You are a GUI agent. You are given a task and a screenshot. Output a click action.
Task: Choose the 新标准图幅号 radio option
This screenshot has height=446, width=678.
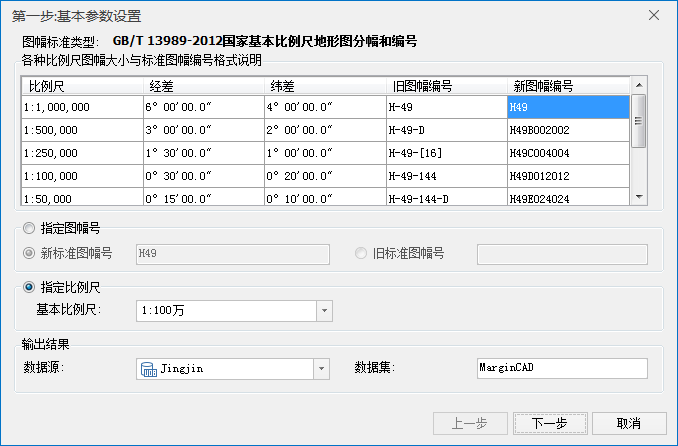[29, 253]
